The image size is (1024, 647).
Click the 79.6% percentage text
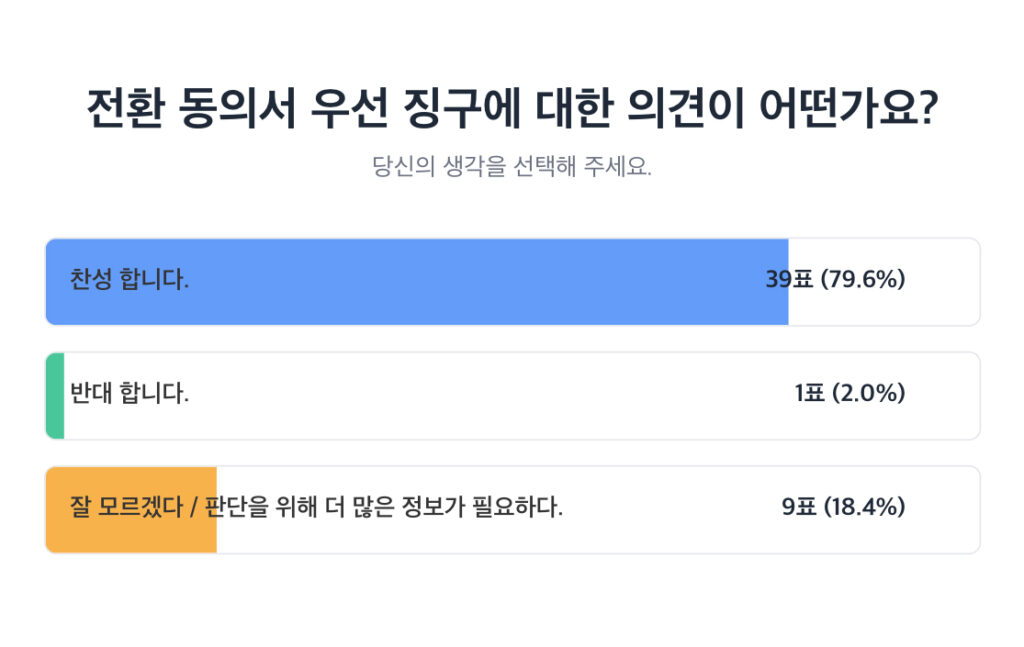863,280
